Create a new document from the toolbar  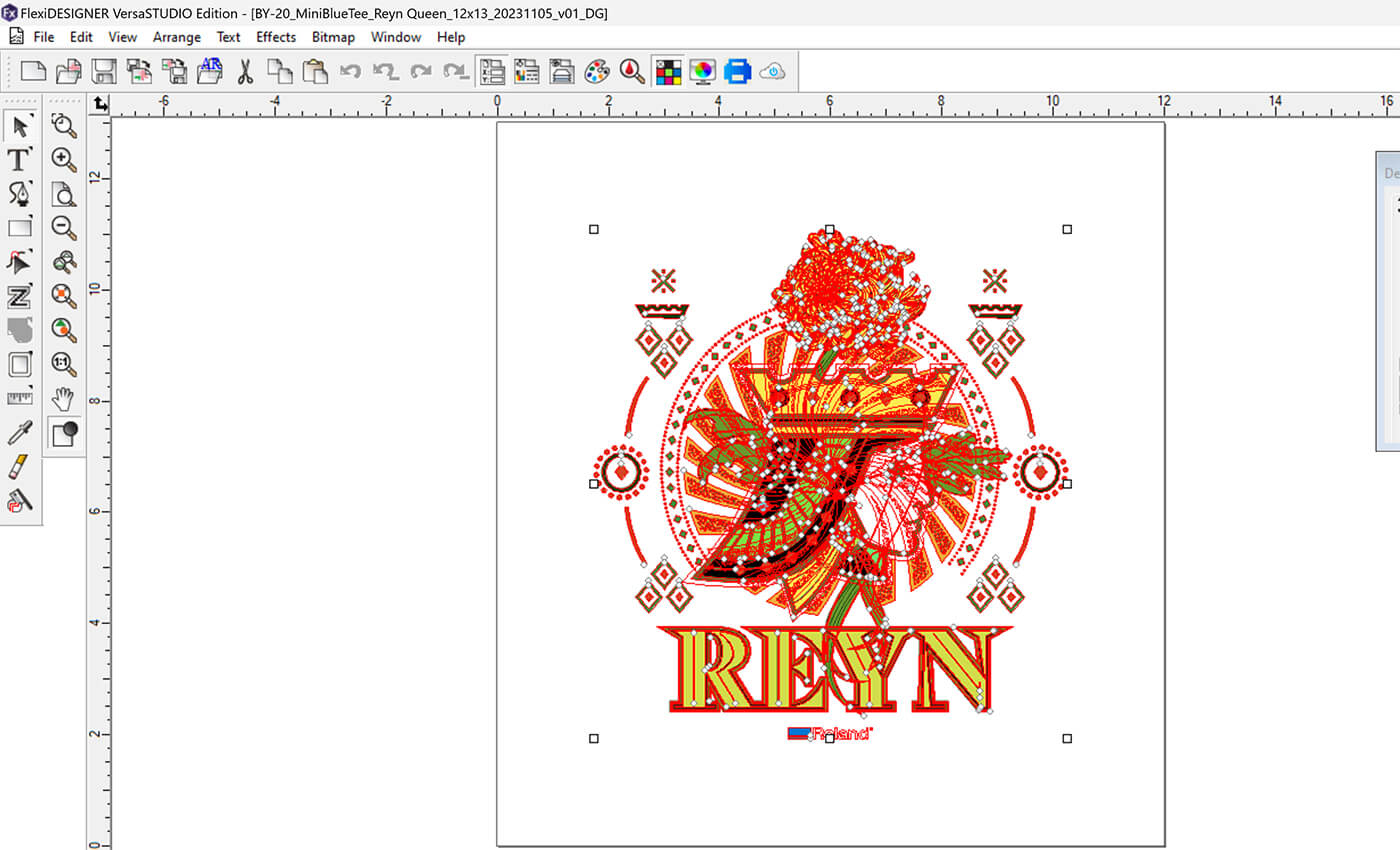tap(34, 71)
